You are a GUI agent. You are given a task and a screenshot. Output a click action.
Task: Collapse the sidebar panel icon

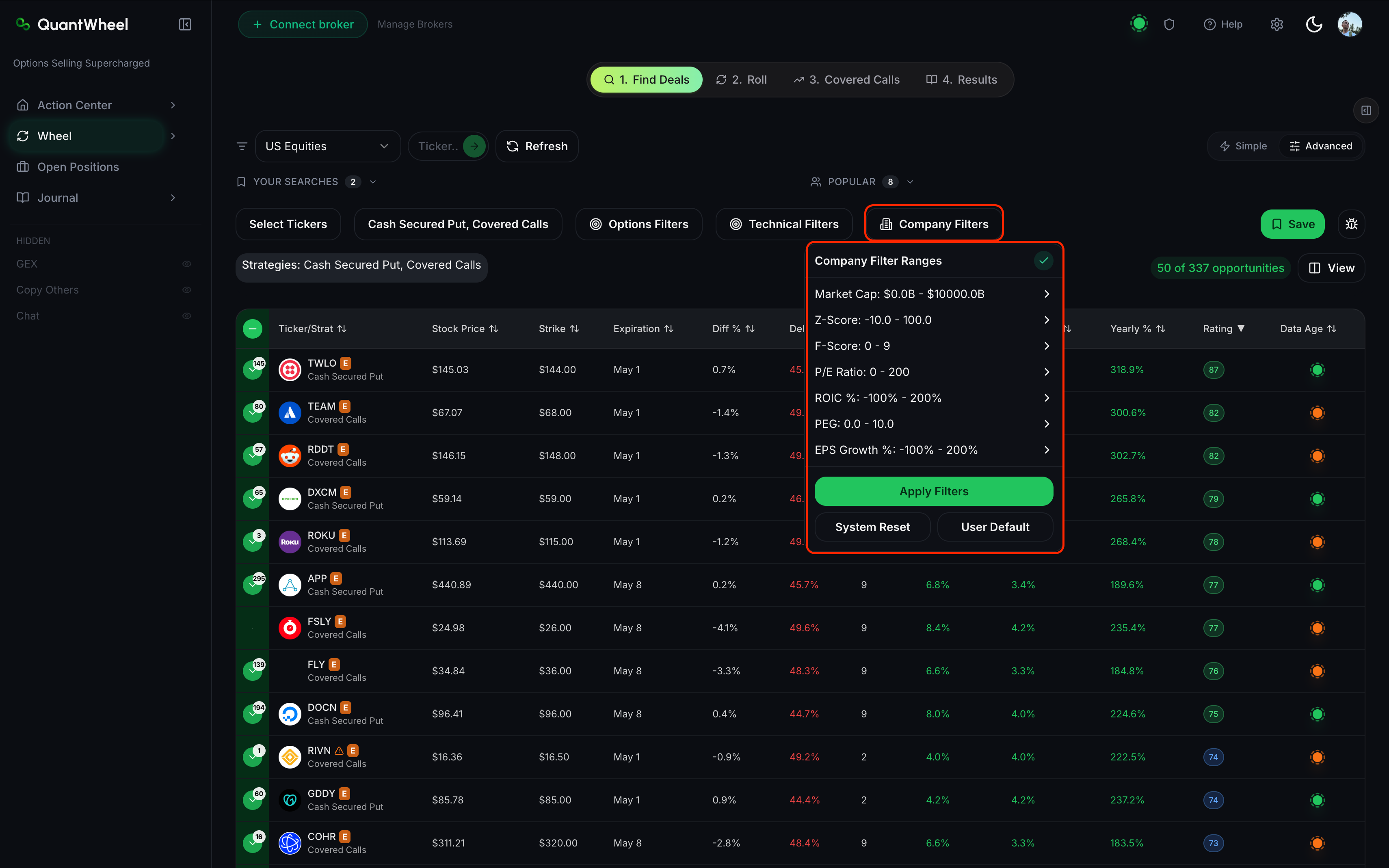pyautogui.click(x=185, y=24)
